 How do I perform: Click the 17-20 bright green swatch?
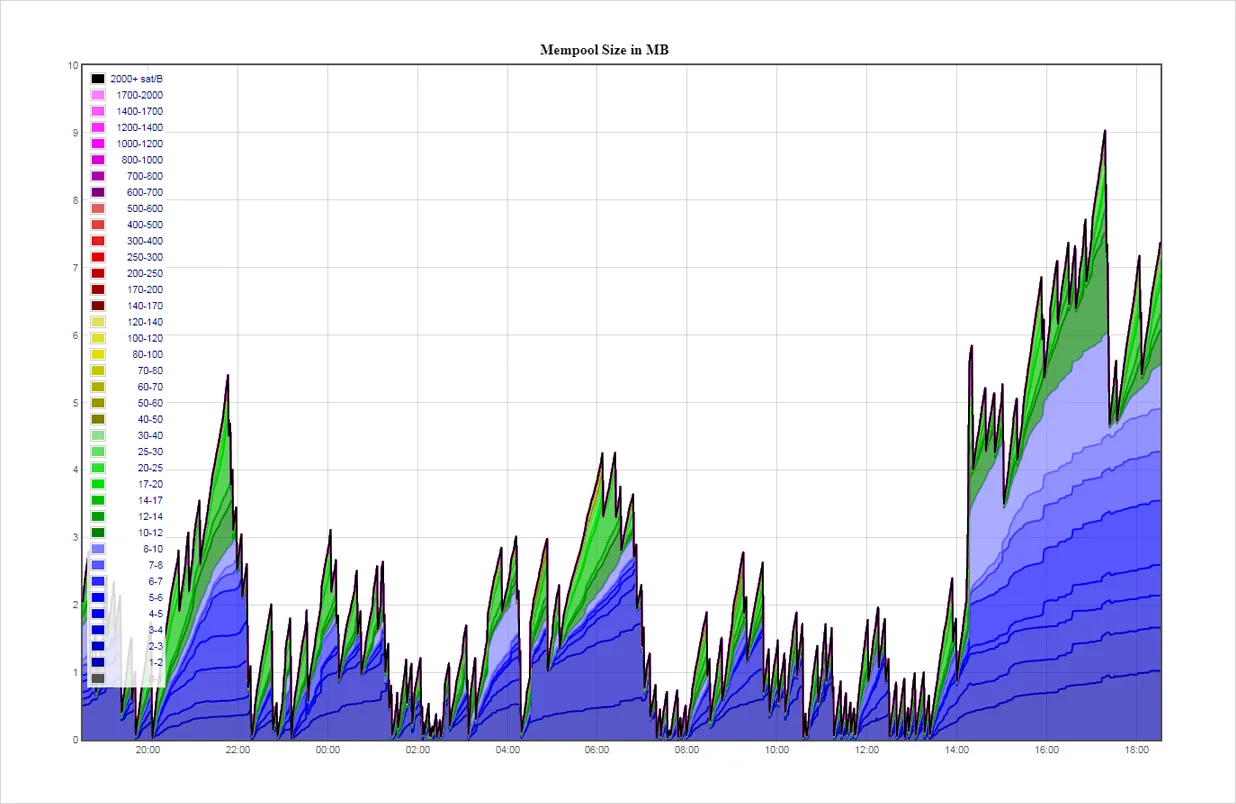(98, 484)
